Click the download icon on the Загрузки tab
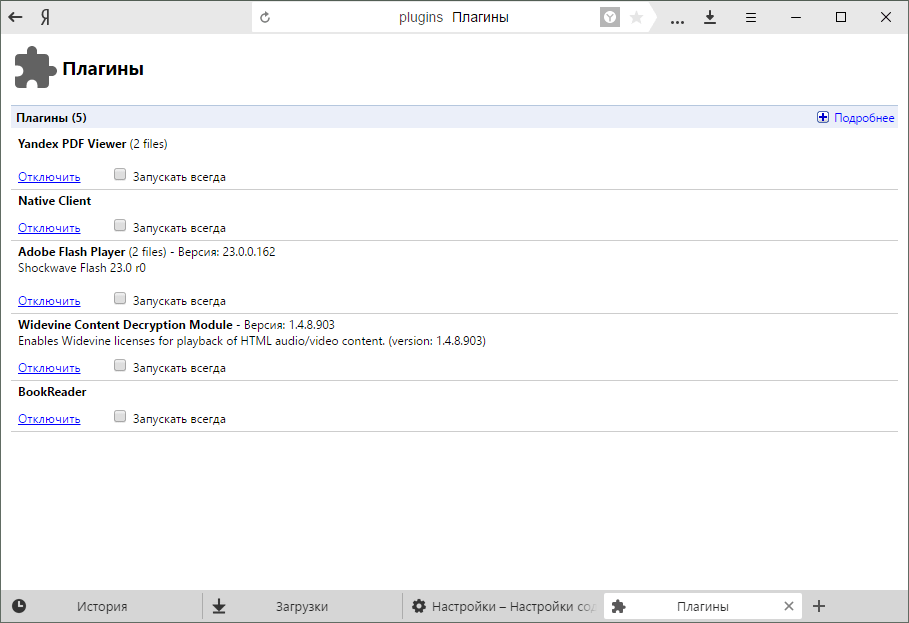 [x=219, y=606]
